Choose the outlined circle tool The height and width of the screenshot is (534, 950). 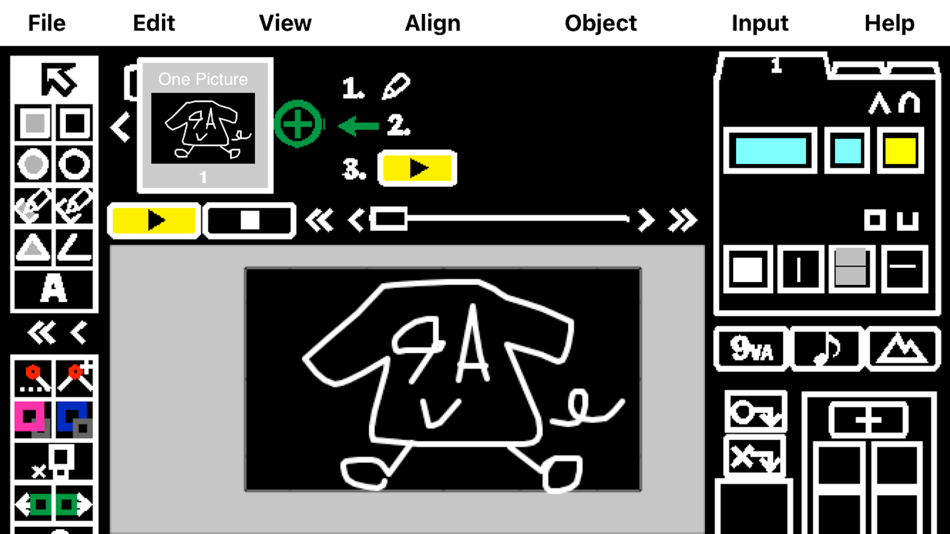click(x=75, y=164)
